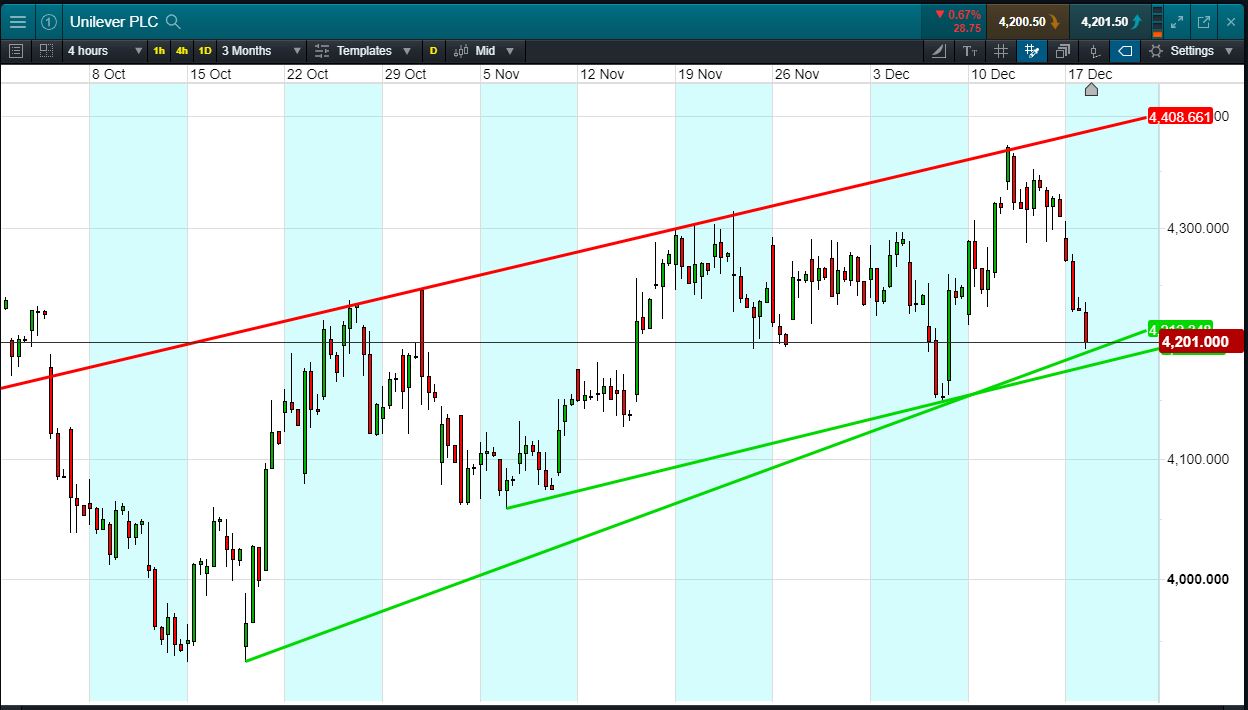Click the 10 Dec date label
Image resolution: width=1248 pixels, height=710 pixels.
[993, 74]
